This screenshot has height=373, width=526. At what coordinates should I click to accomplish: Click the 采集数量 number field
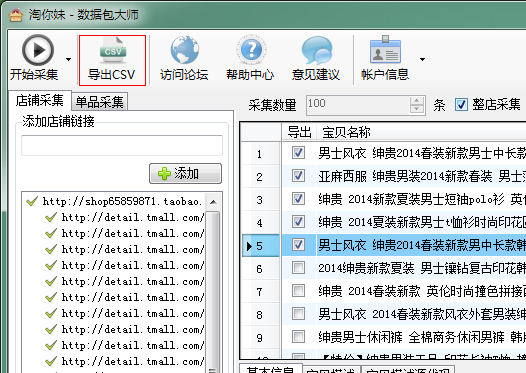tap(358, 105)
